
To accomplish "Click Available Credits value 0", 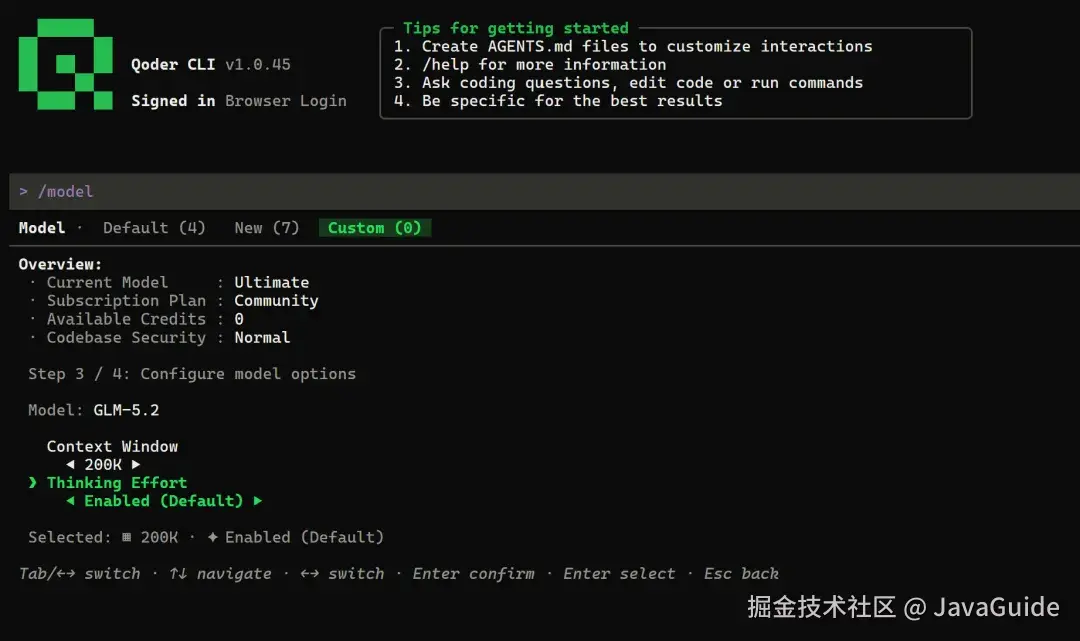I will click(x=239, y=319).
